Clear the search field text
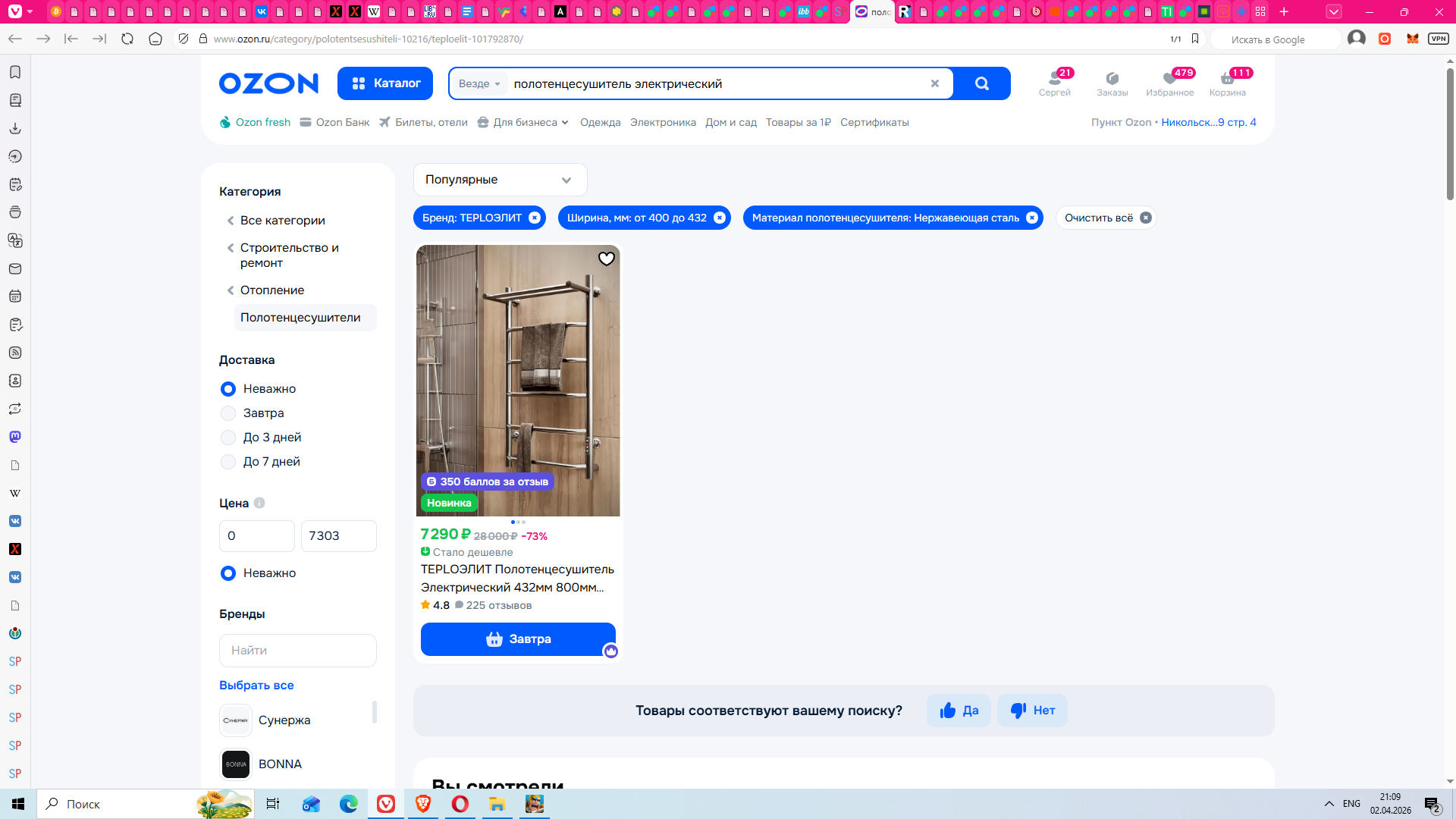 coord(934,83)
